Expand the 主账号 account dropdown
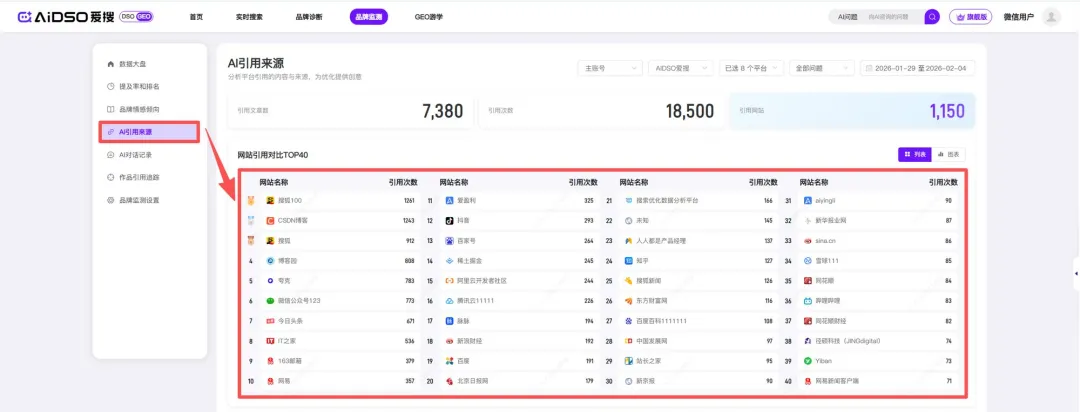Screen dimensions: 1080x412 click(x=609, y=68)
